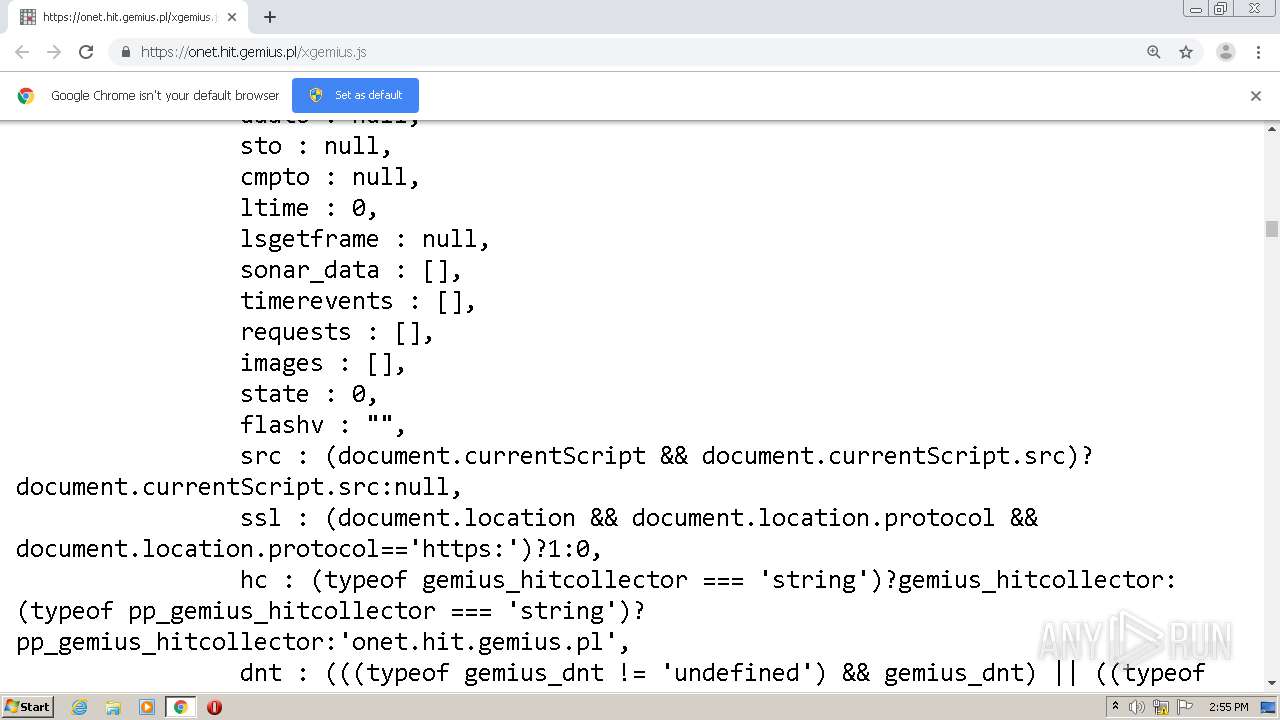
Task: Go forward to the next page
Action: [x=54, y=52]
